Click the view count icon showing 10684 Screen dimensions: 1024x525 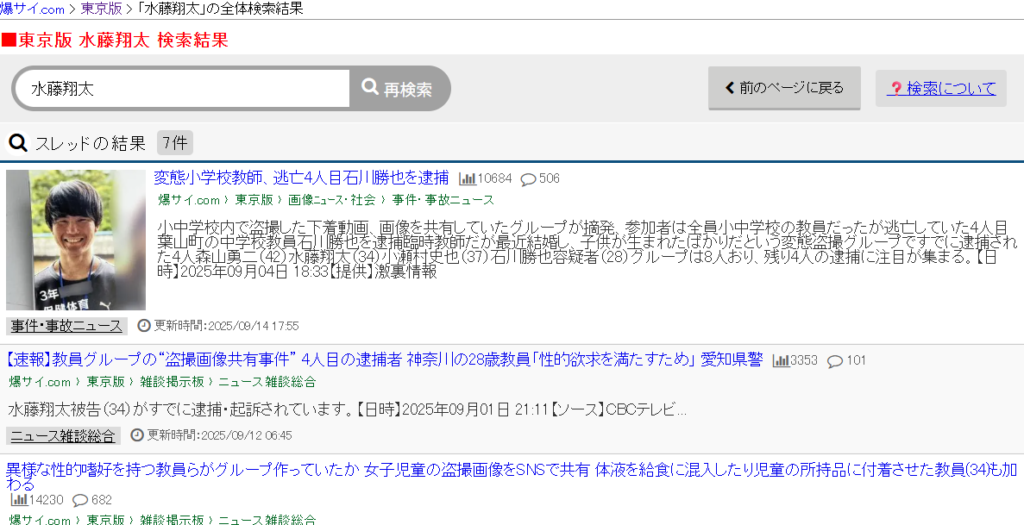(467, 179)
